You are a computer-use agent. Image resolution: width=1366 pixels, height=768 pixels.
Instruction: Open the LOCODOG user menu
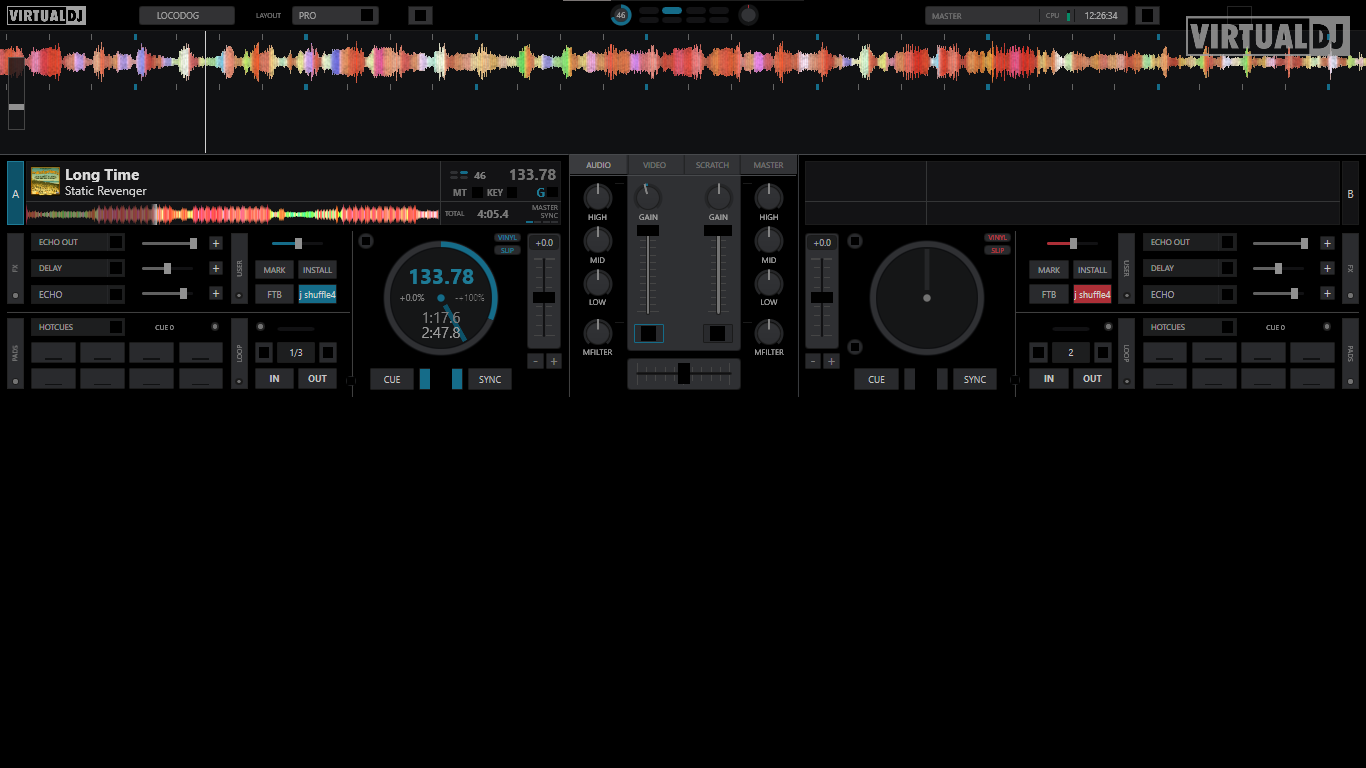tap(187, 16)
